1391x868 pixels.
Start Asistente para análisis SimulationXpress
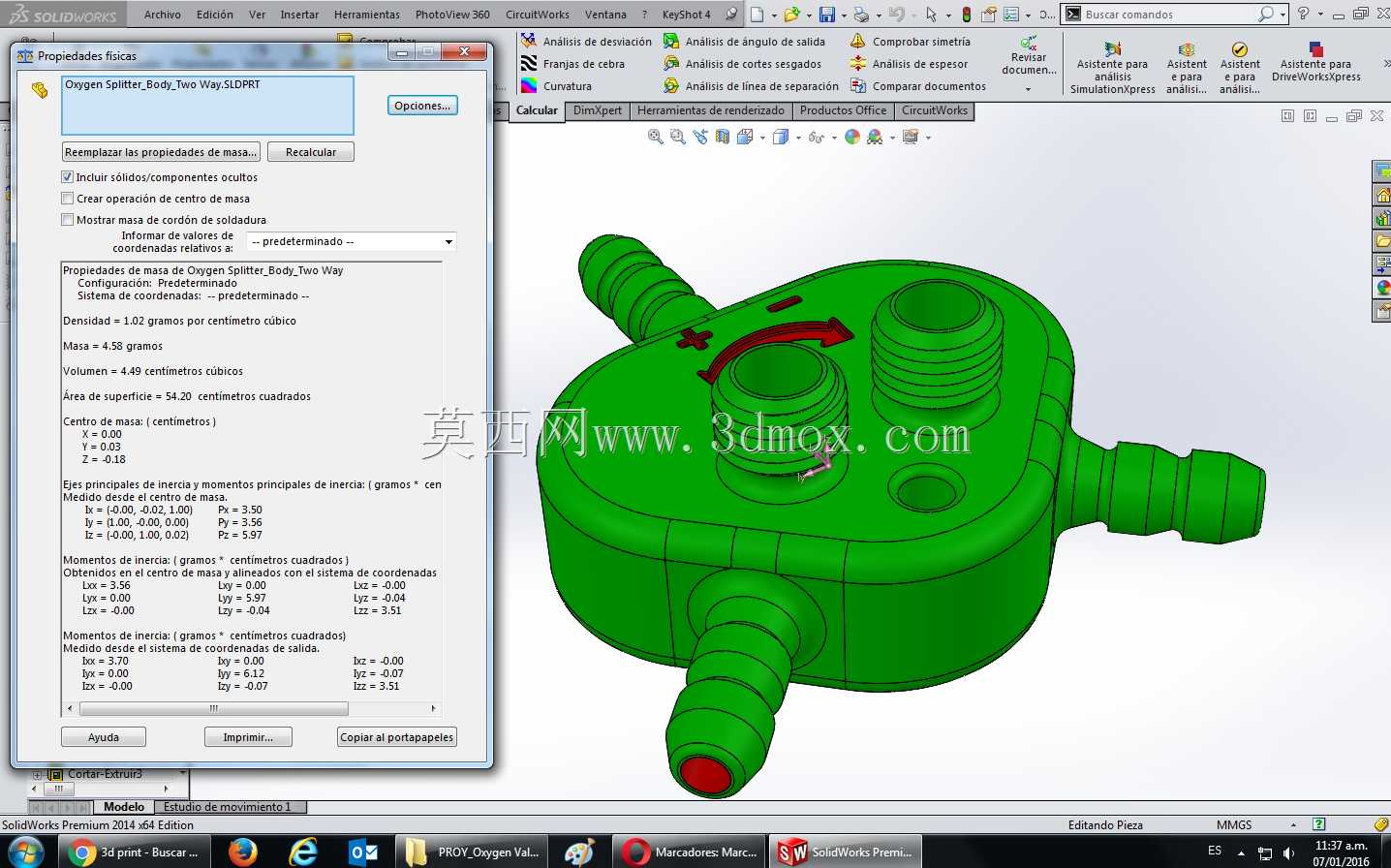click(1112, 68)
